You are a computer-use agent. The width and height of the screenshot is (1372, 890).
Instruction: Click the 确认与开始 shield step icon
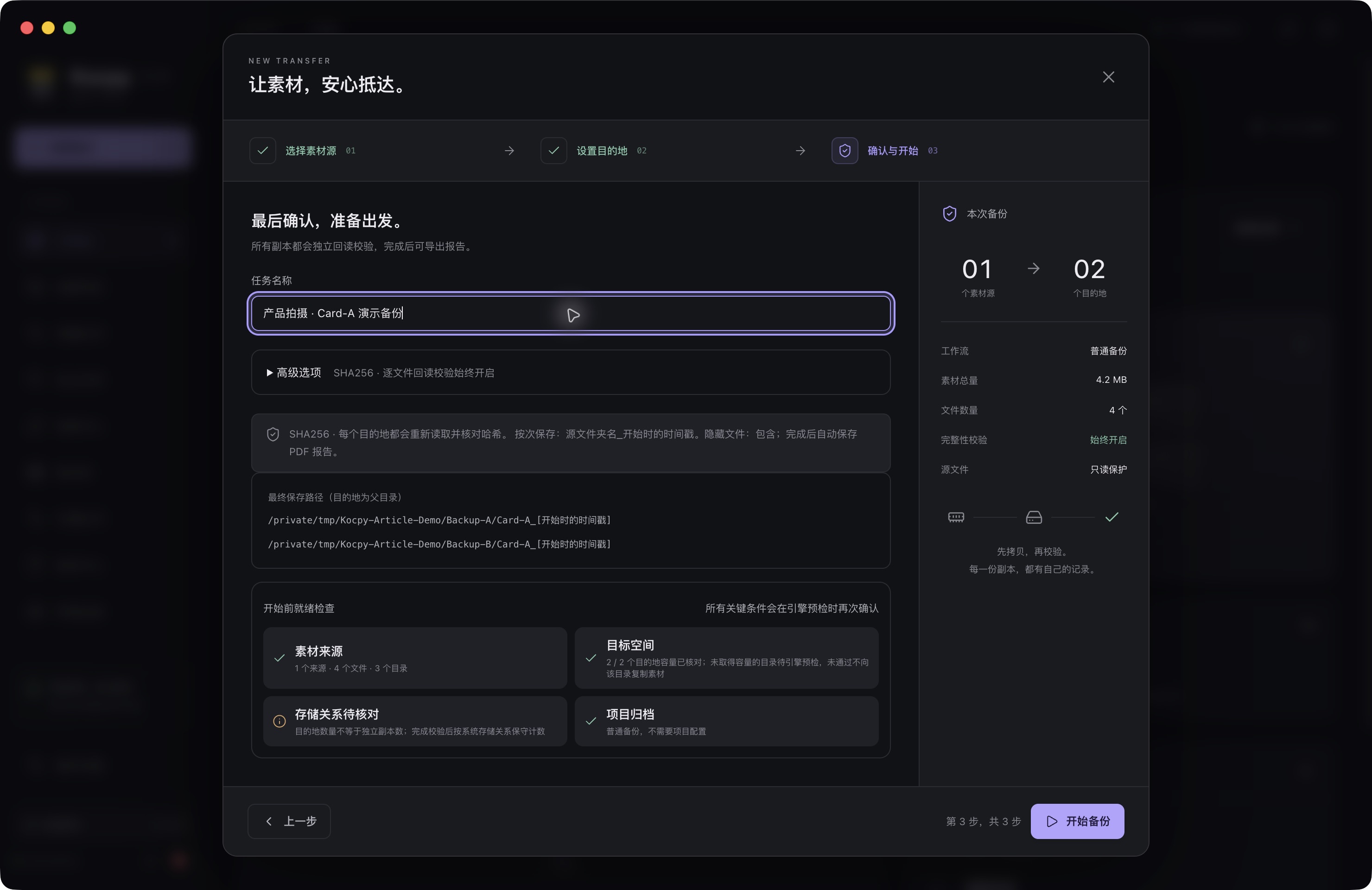click(x=845, y=151)
